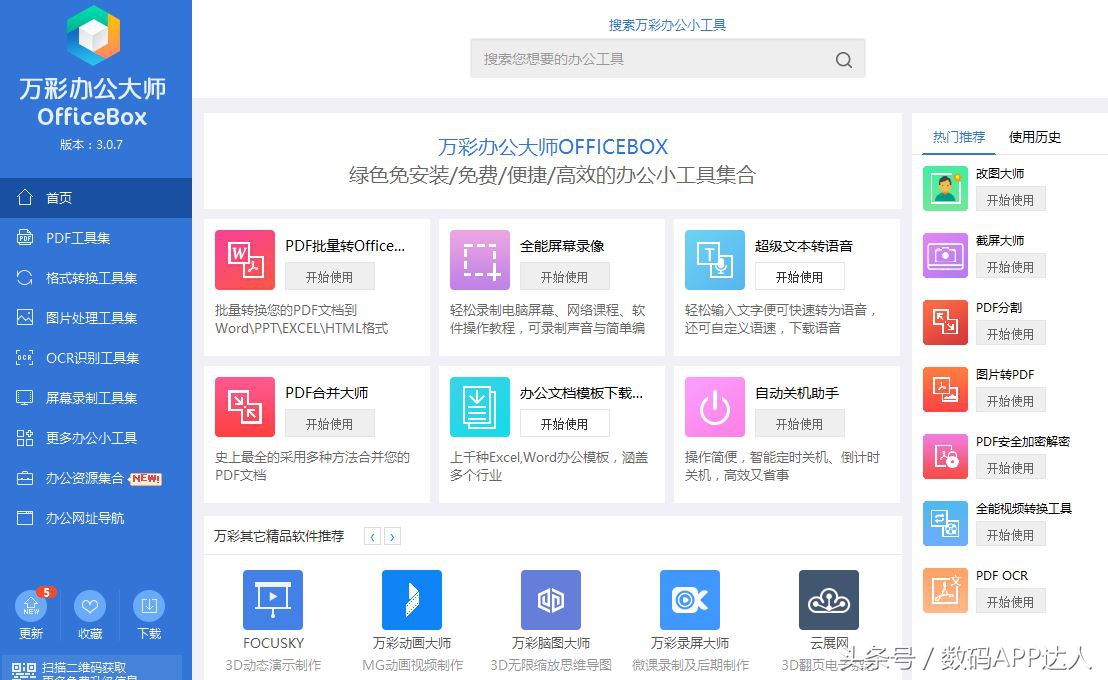Click the 图片转PDF icon
1108x680 pixels.
945,389
